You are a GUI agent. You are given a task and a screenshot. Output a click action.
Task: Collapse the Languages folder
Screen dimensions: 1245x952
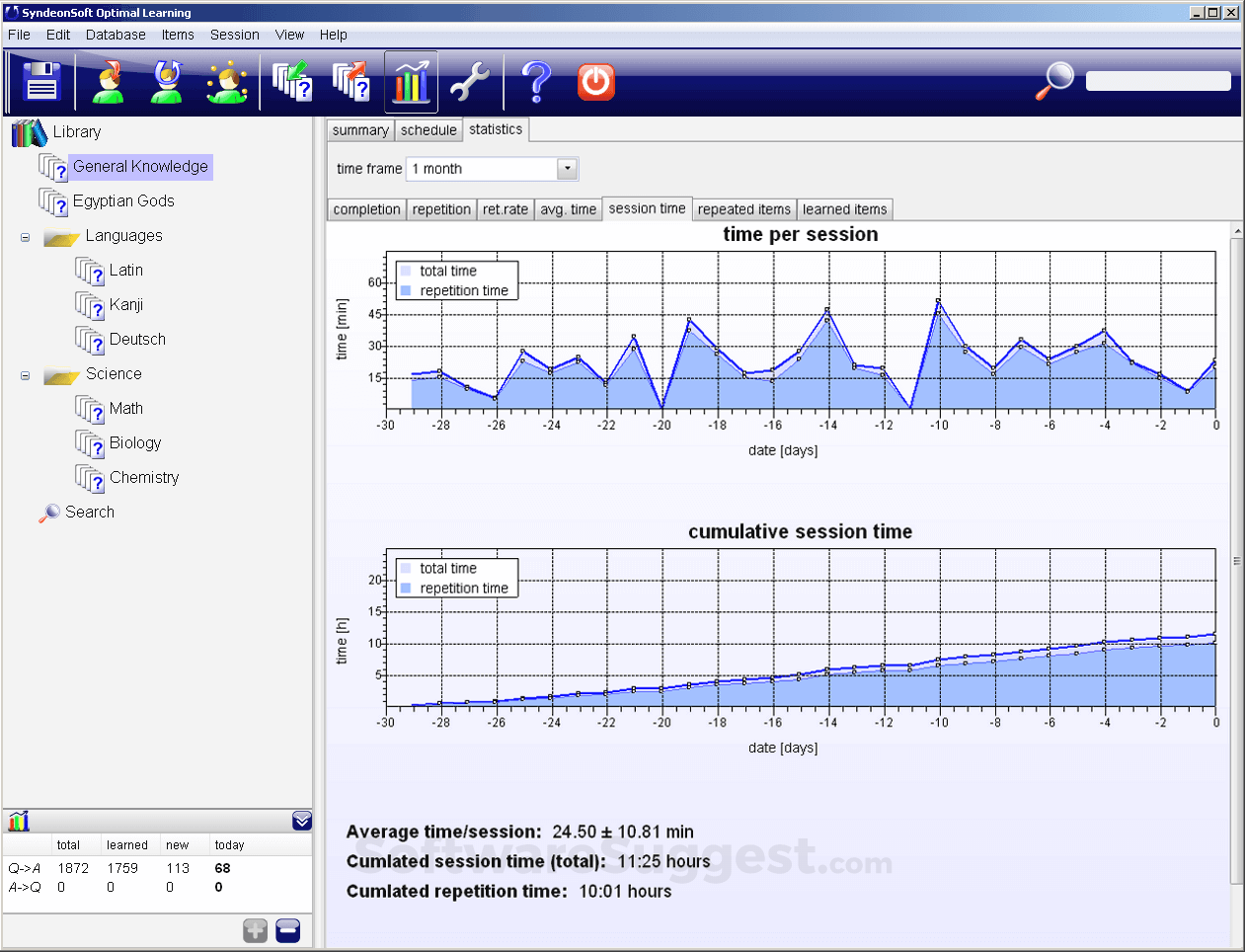(x=26, y=237)
